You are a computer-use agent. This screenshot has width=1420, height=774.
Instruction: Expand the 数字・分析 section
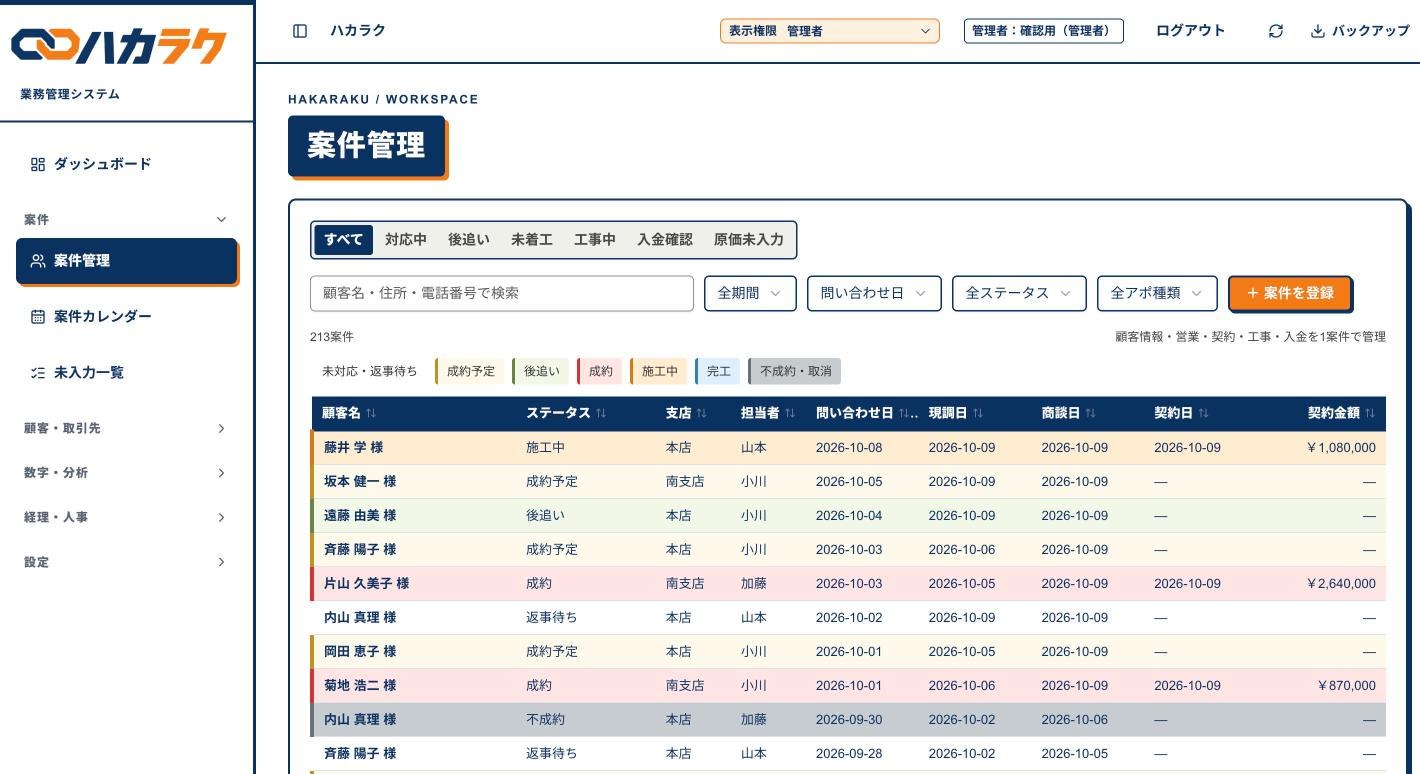pyautogui.click(x=127, y=473)
